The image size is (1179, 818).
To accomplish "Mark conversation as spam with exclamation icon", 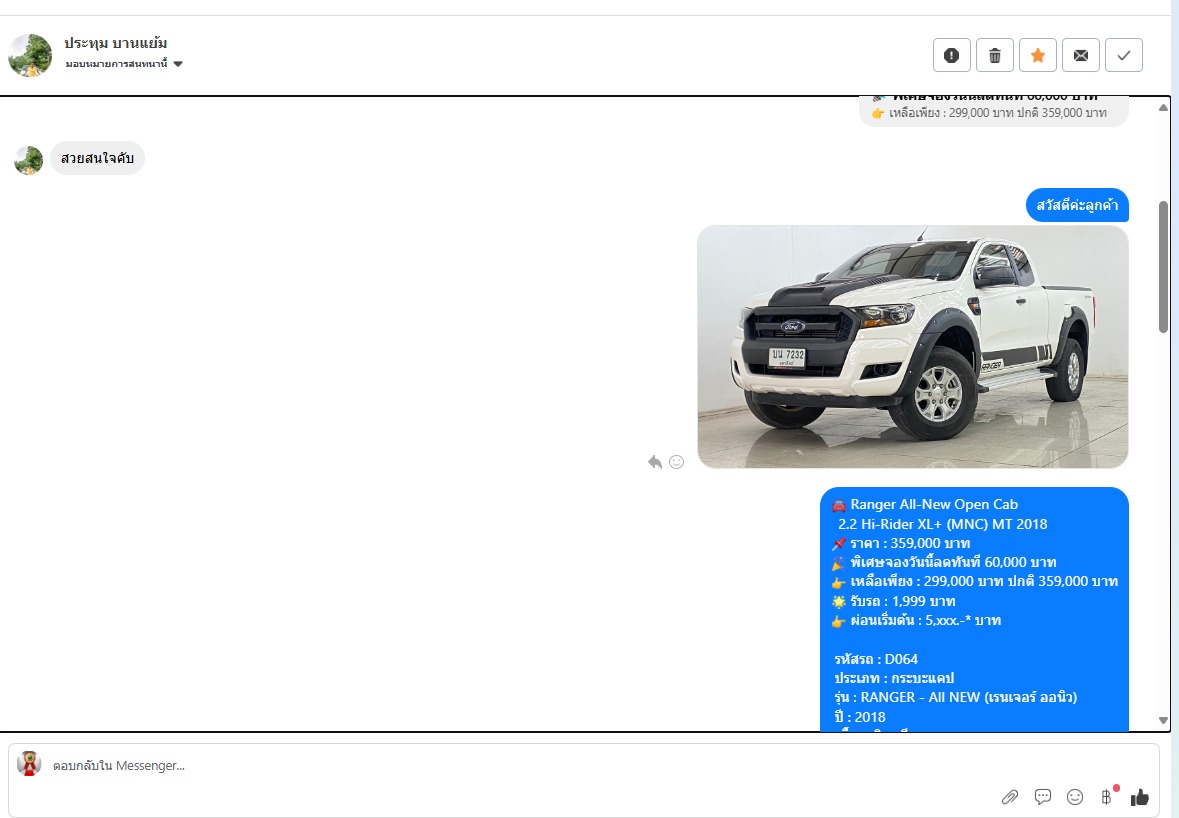I will point(951,56).
